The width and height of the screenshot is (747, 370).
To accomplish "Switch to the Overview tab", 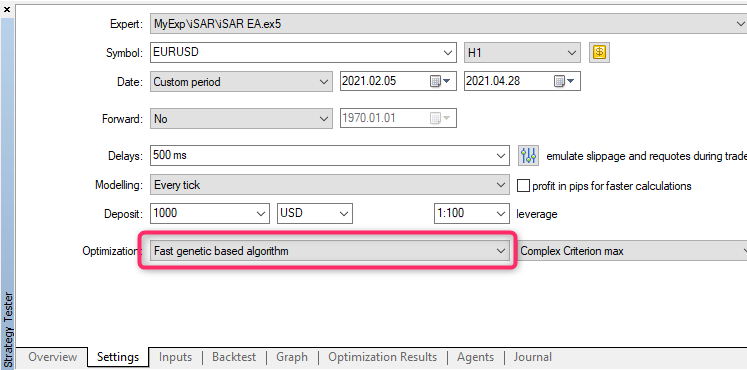I will point(52,357).
